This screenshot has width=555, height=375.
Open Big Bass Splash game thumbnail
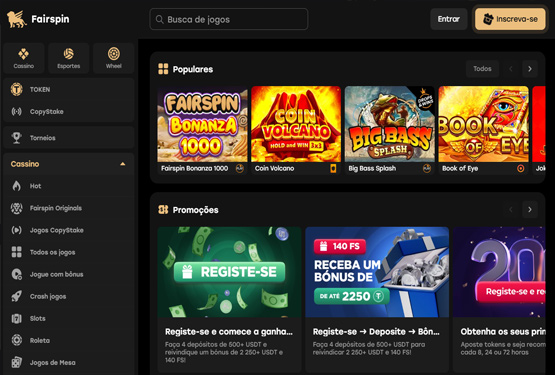click(390, 124)
